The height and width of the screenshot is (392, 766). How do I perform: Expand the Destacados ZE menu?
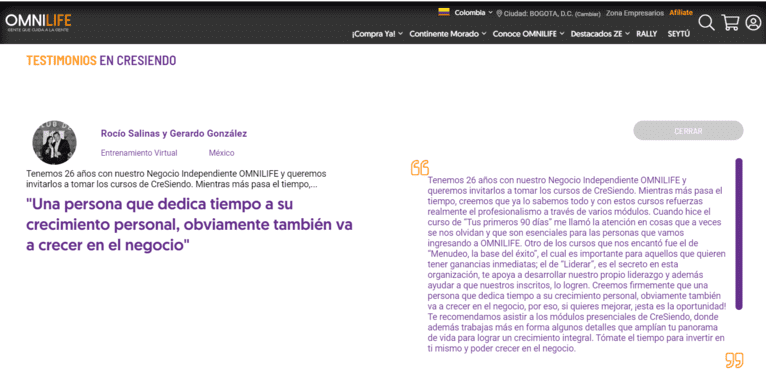pyautogui.click(x=600, y=34)
